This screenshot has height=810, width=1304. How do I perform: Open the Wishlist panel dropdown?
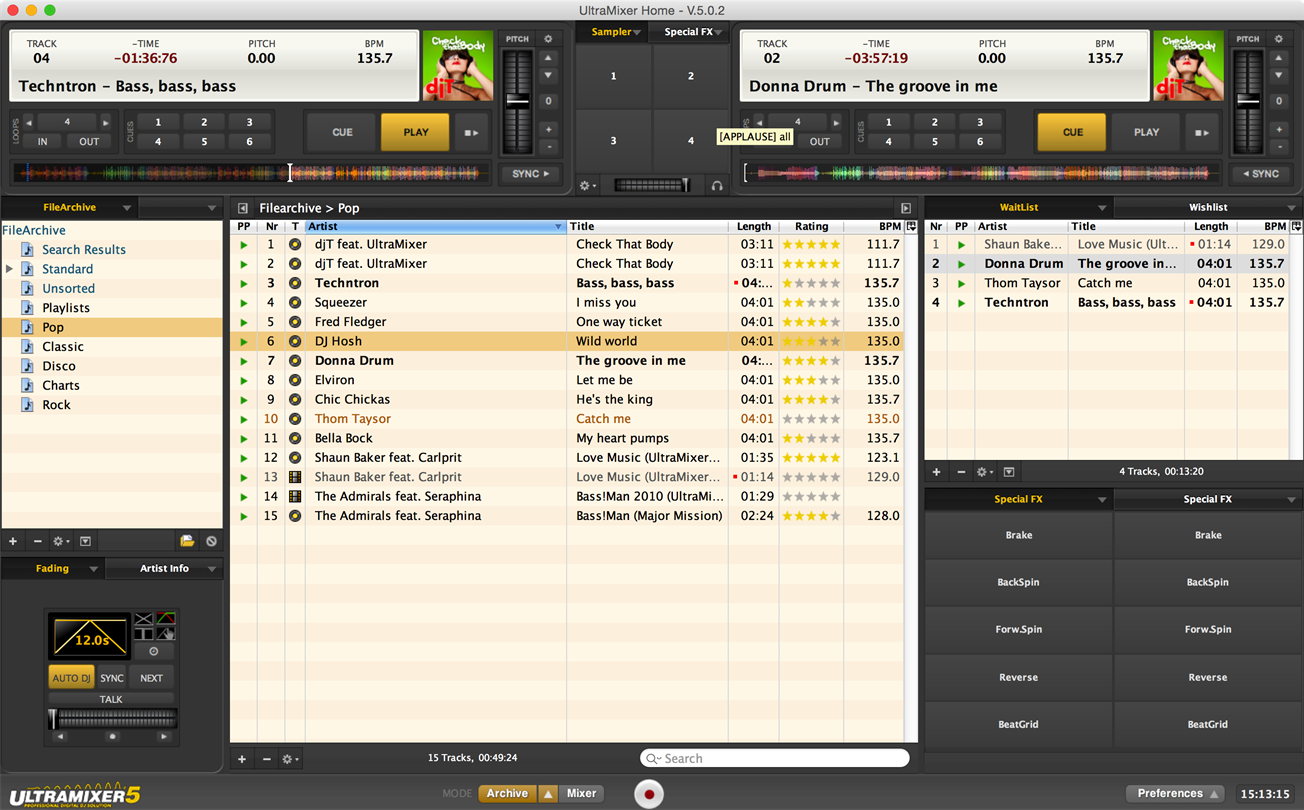coord(1292,208)
